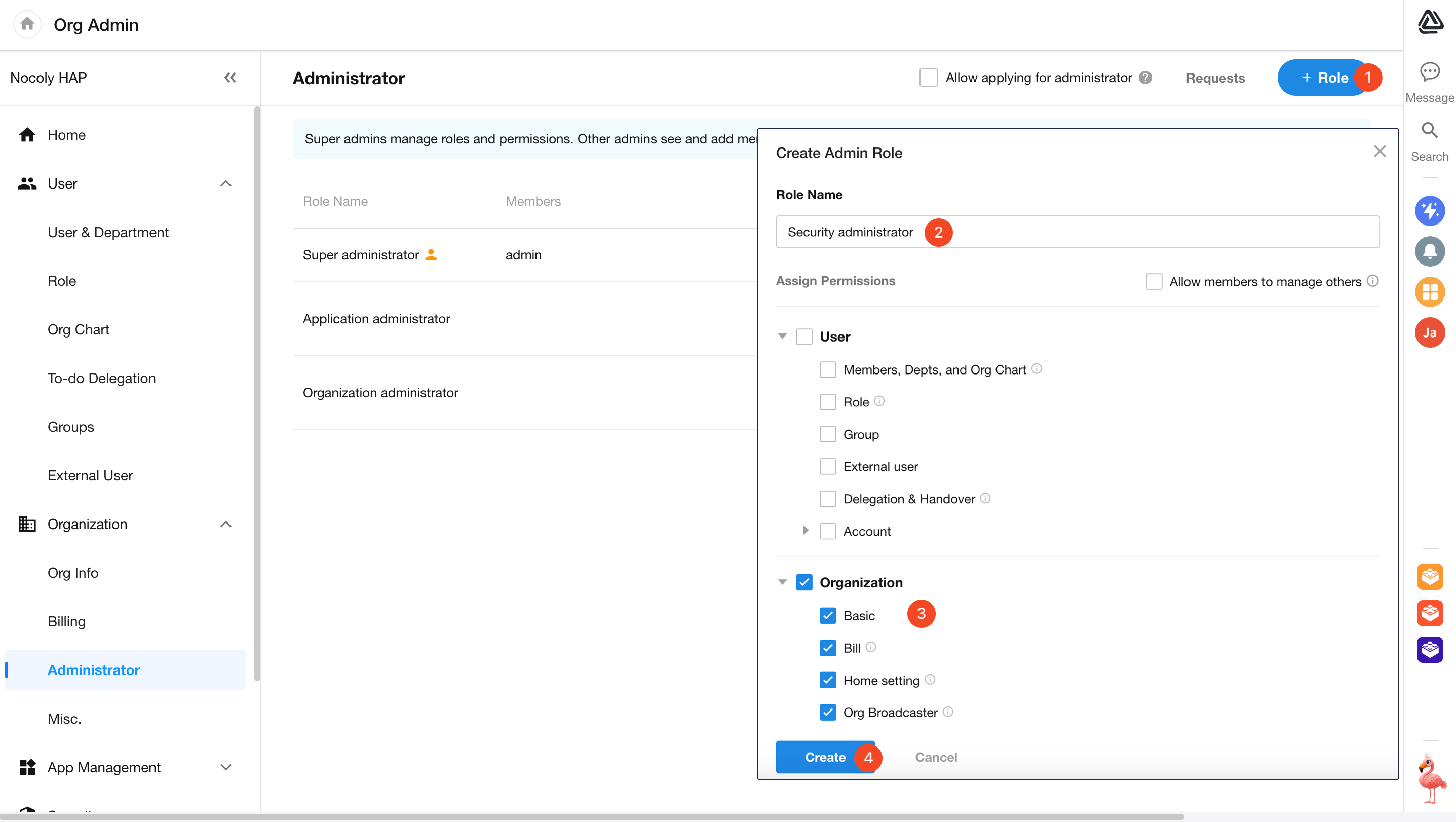
Task: Collapse the User permission group
Action: tap(782, 337)
